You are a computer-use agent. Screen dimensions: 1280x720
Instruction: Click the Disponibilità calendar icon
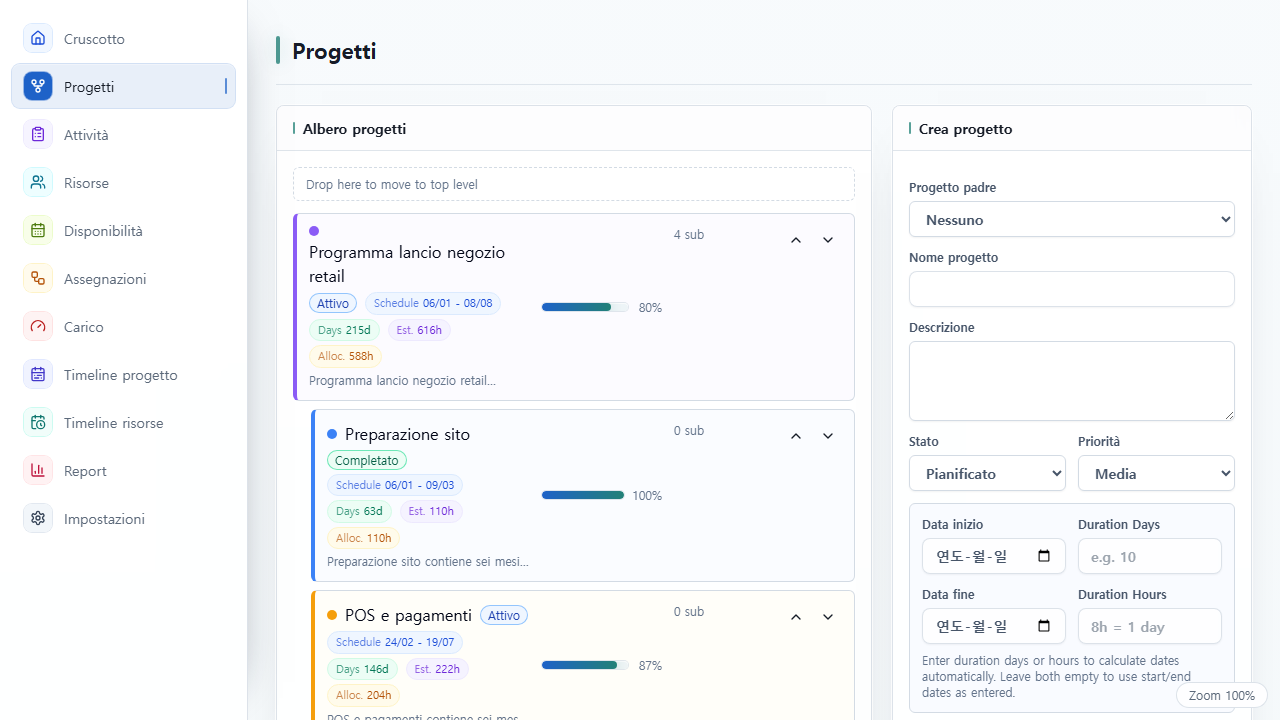pyautogui.click(x=38, y=231)
